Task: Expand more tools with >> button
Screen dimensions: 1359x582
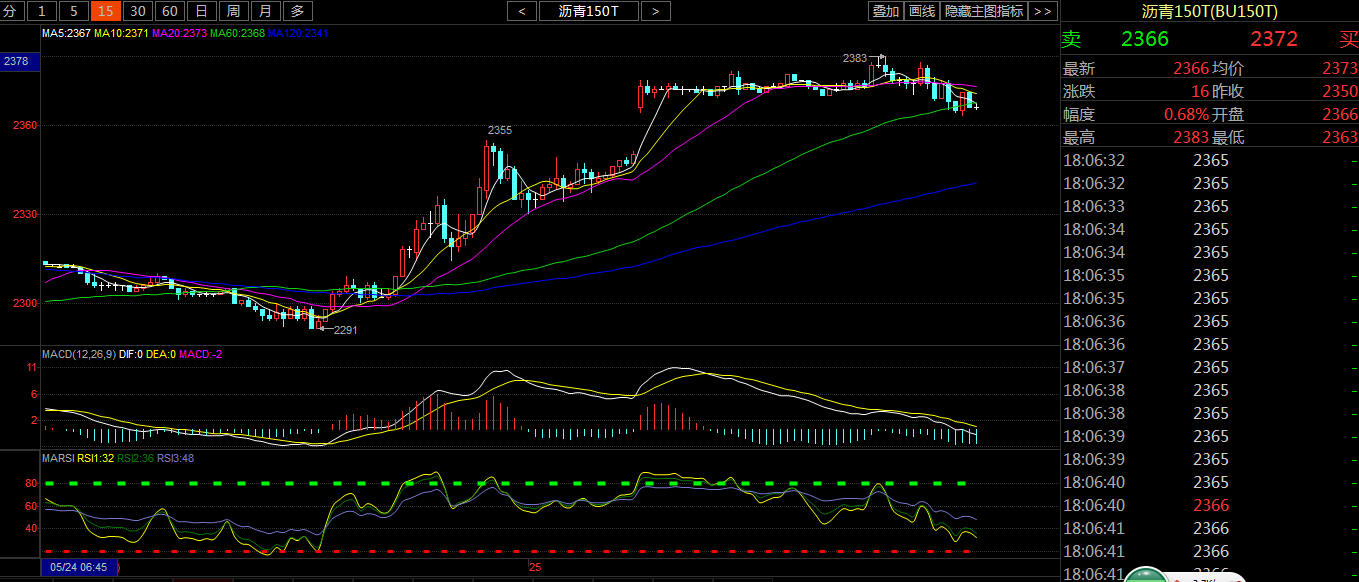Action: (1041, 11)
